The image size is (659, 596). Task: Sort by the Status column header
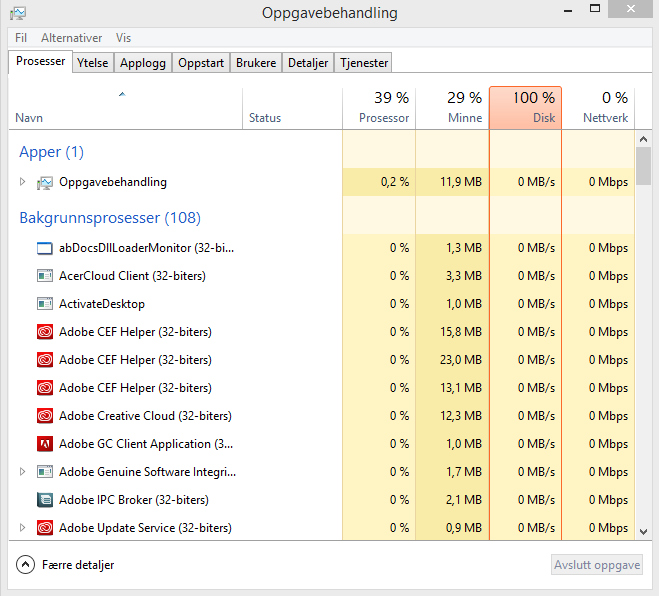pyautogui.click(x=293, y=108)
